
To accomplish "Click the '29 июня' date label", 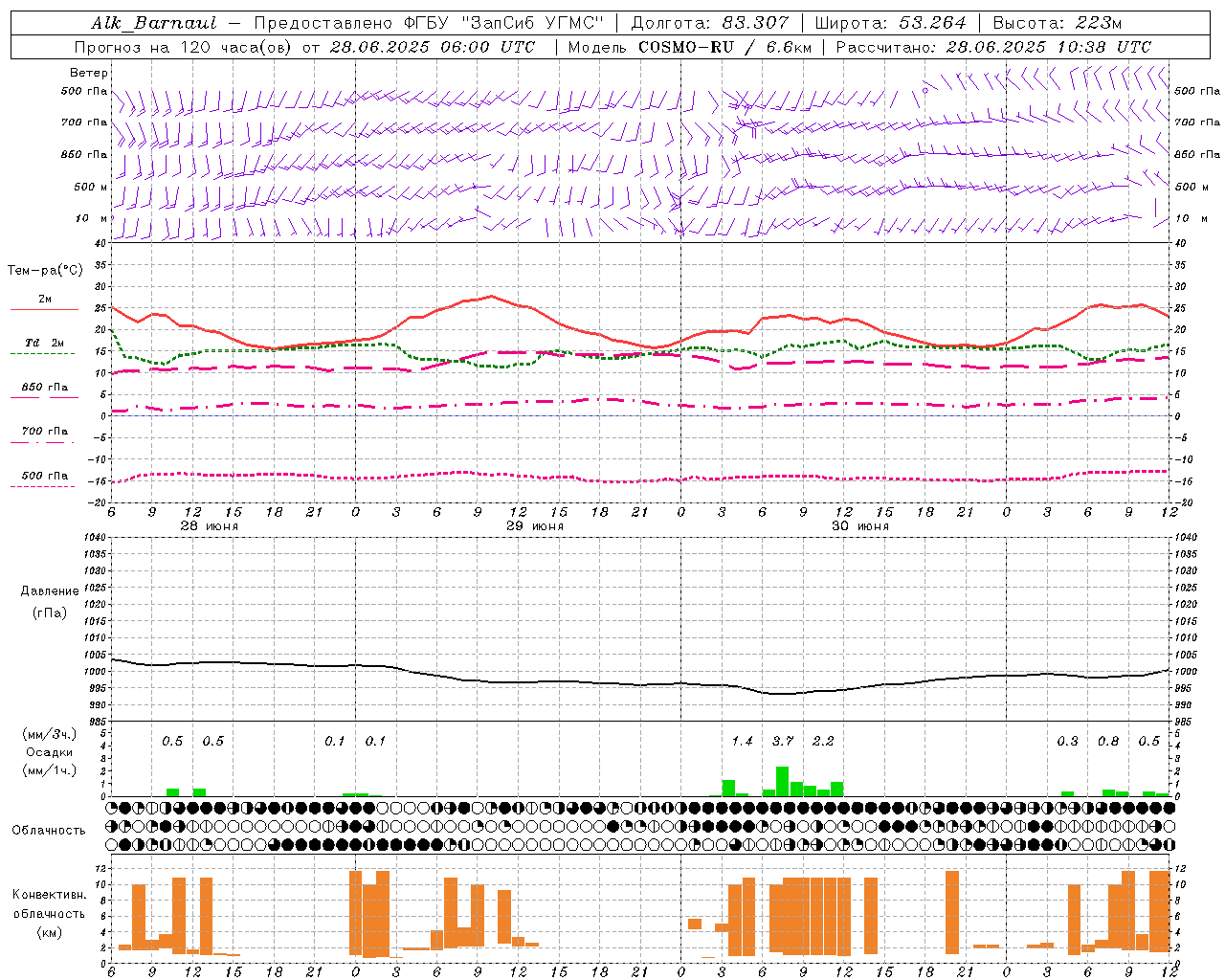I will point(535,525).
